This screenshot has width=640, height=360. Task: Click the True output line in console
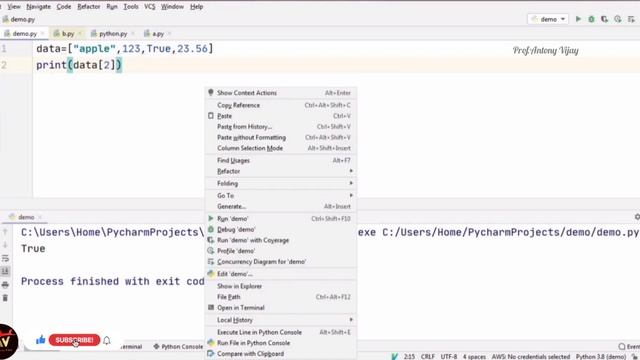click(33, 249)
